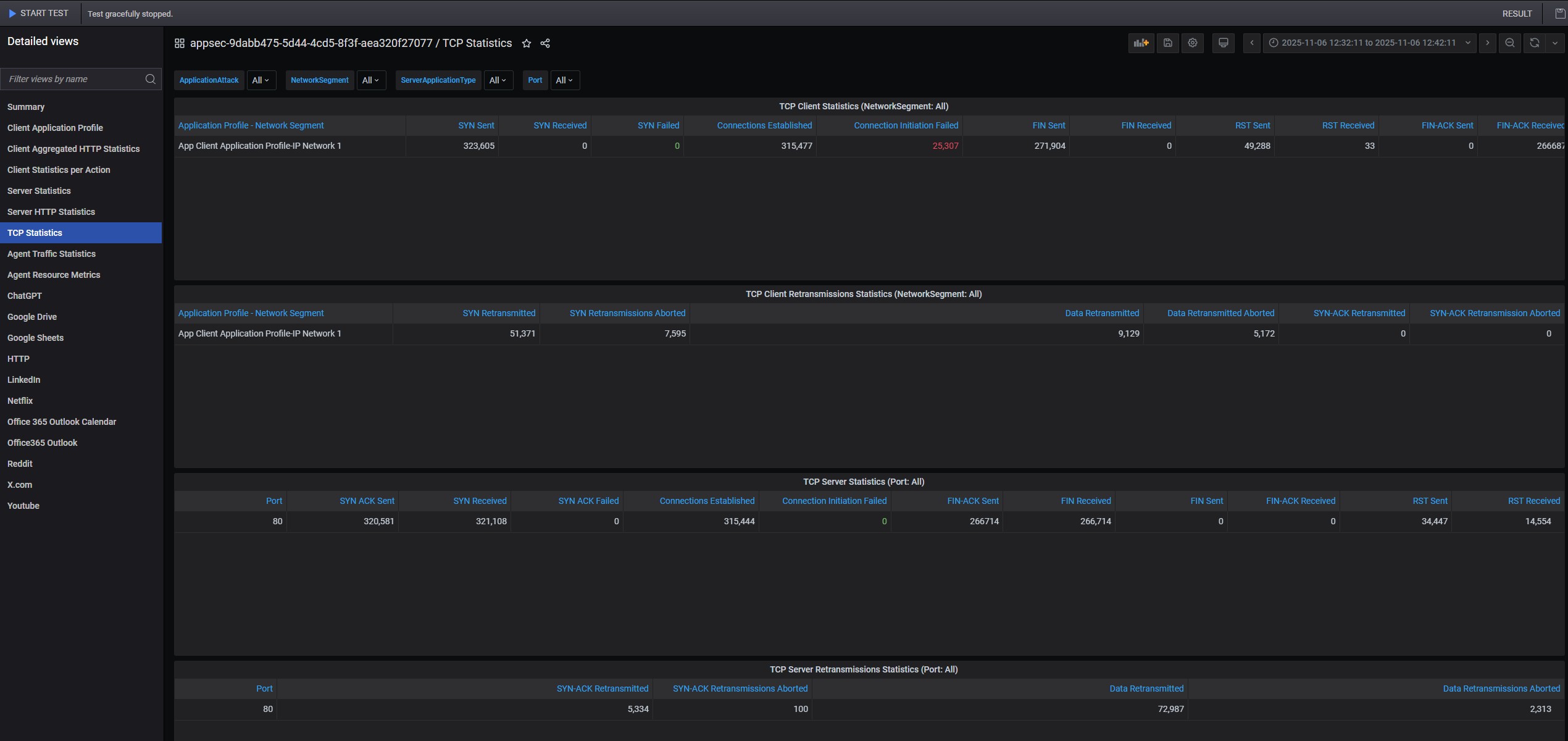Image resolution: width=1568 pixels, height=741 pixels.
Task: Zoom out the time range
Action: coord(1509,43)
